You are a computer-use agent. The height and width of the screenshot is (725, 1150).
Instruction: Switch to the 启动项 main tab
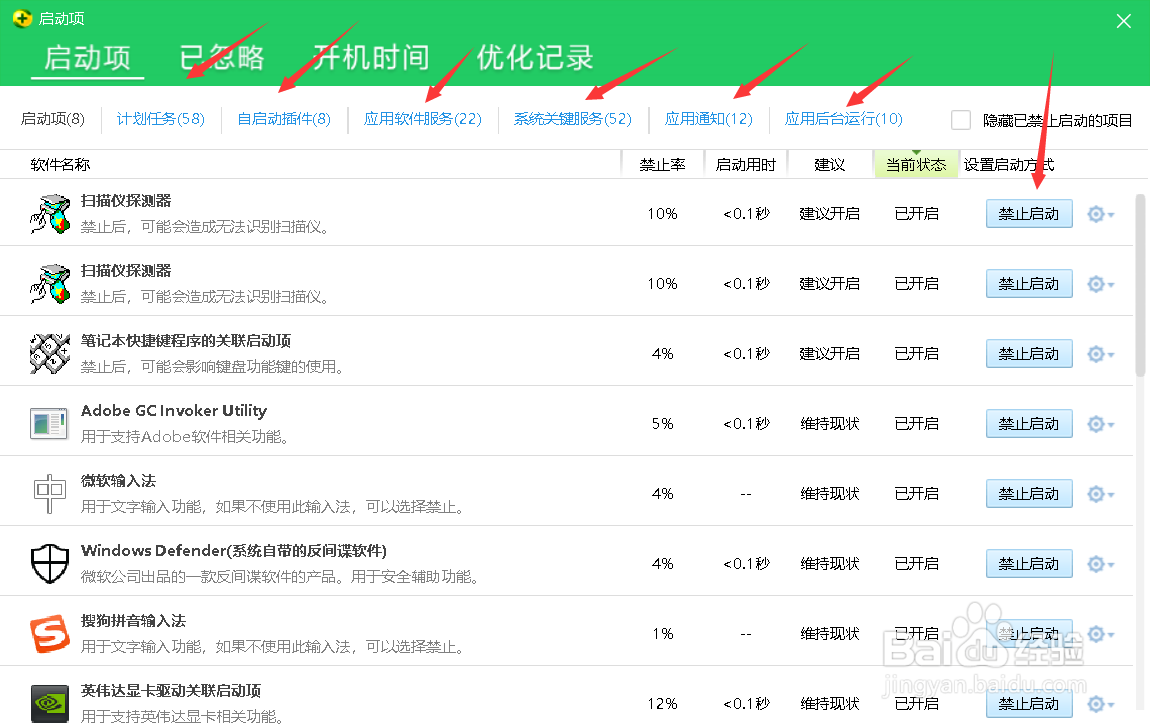87,58
